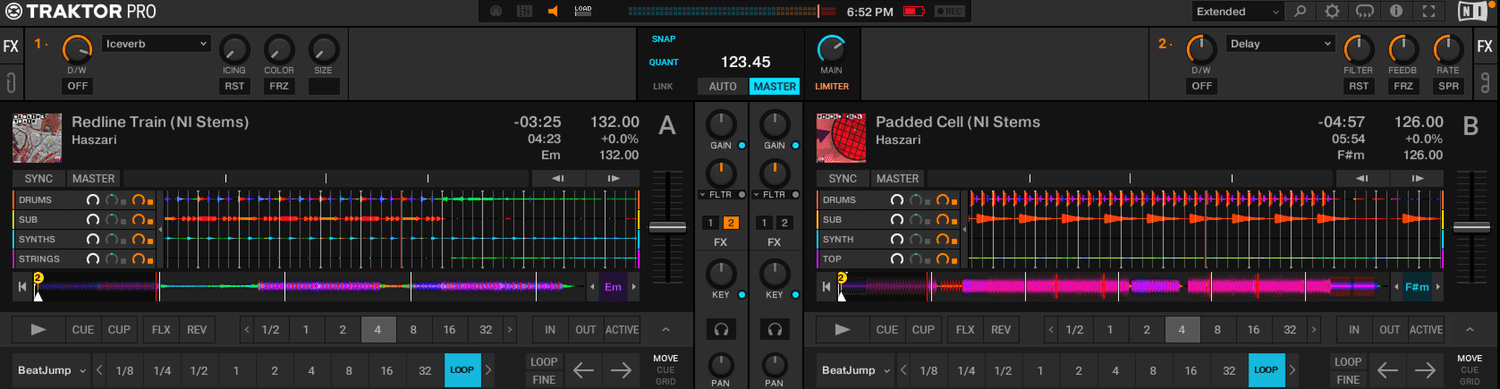Click the play button on deck B

(843, 329)
